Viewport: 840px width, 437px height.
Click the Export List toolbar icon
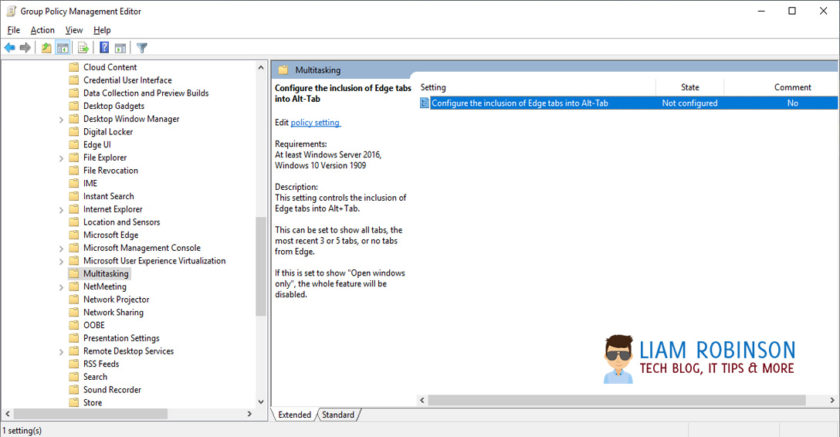click(83, 48)
